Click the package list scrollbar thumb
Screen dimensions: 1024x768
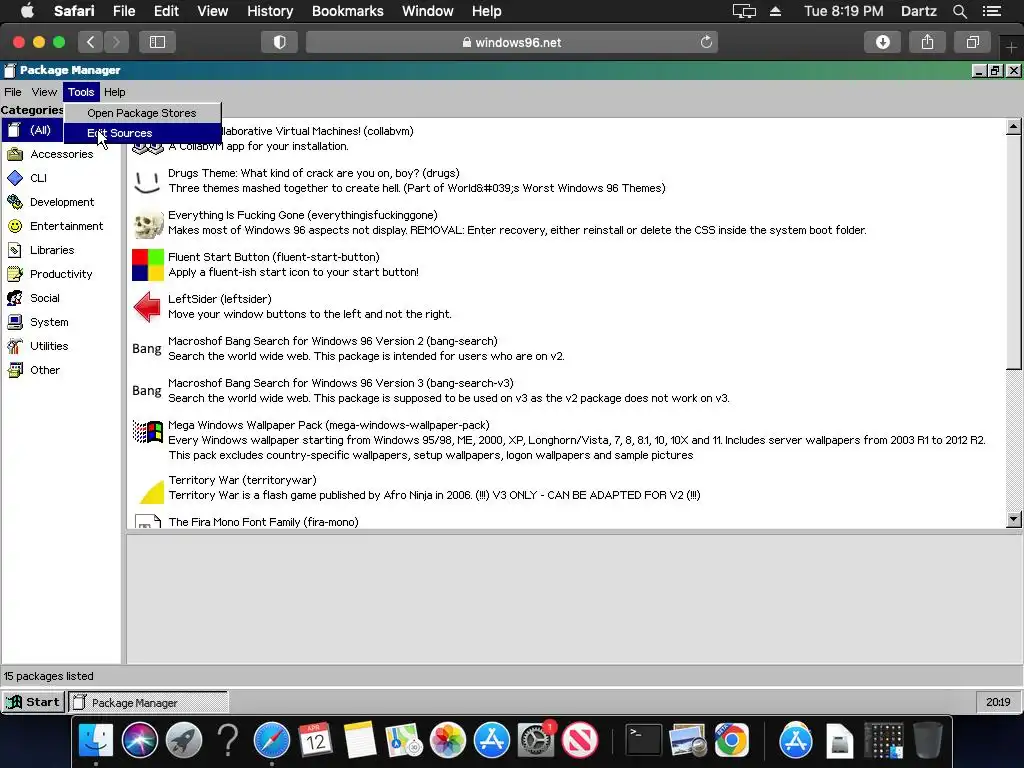pos(1014,252)
